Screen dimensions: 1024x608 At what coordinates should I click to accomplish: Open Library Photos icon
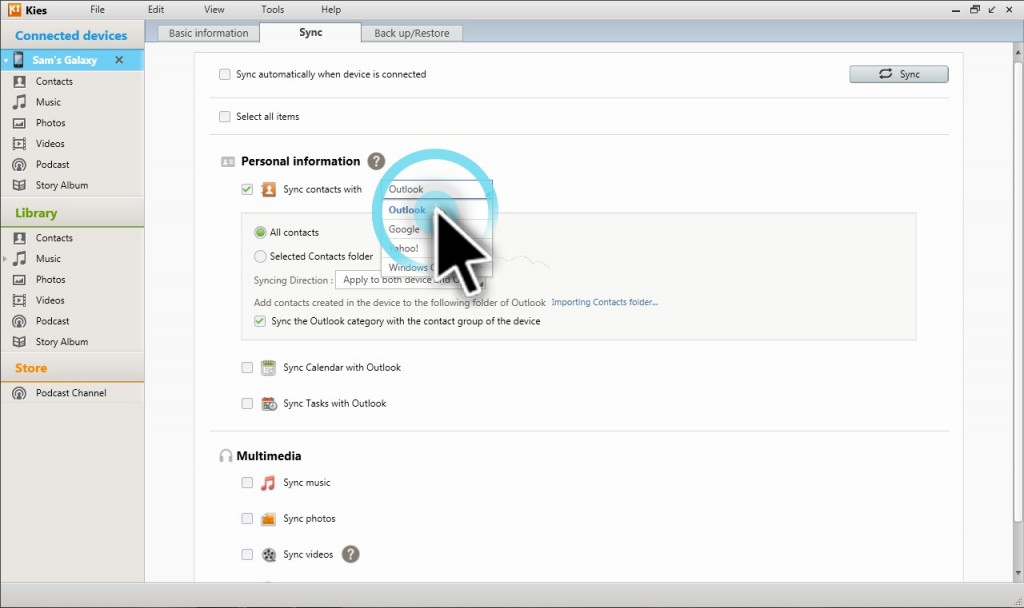(20, 280)
